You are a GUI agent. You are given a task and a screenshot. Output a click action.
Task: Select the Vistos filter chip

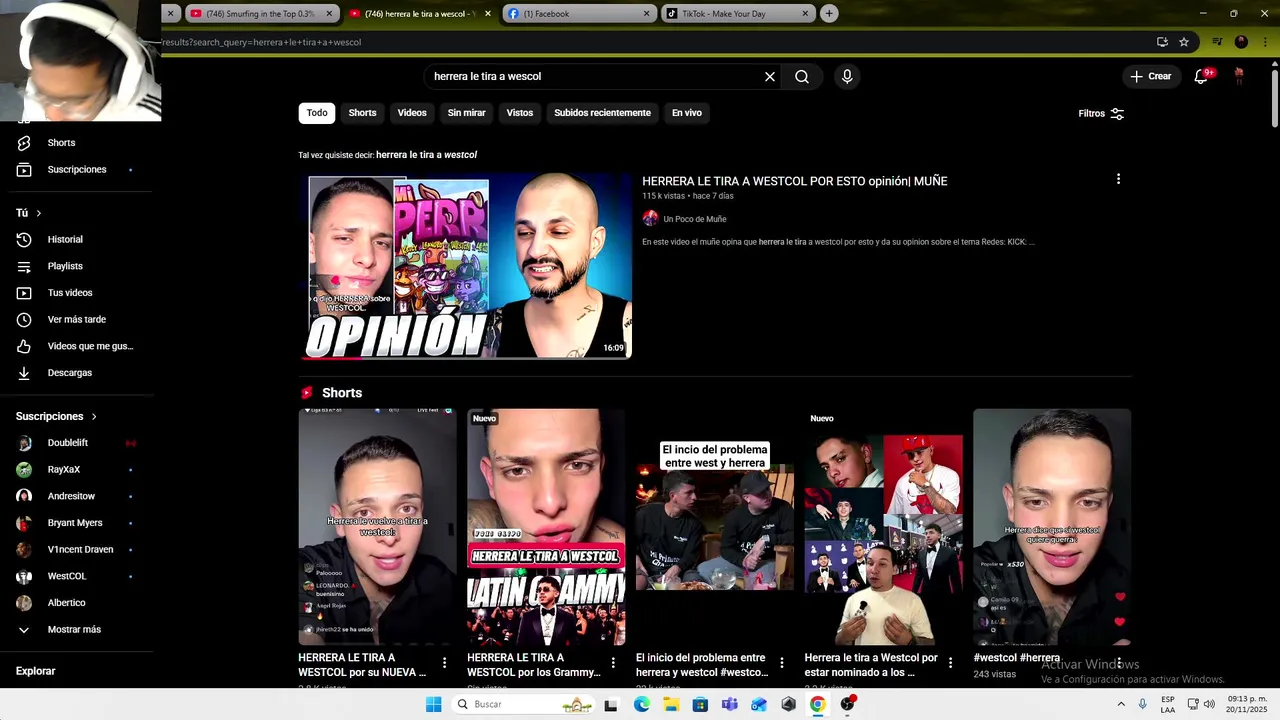[x=520, y=113]
